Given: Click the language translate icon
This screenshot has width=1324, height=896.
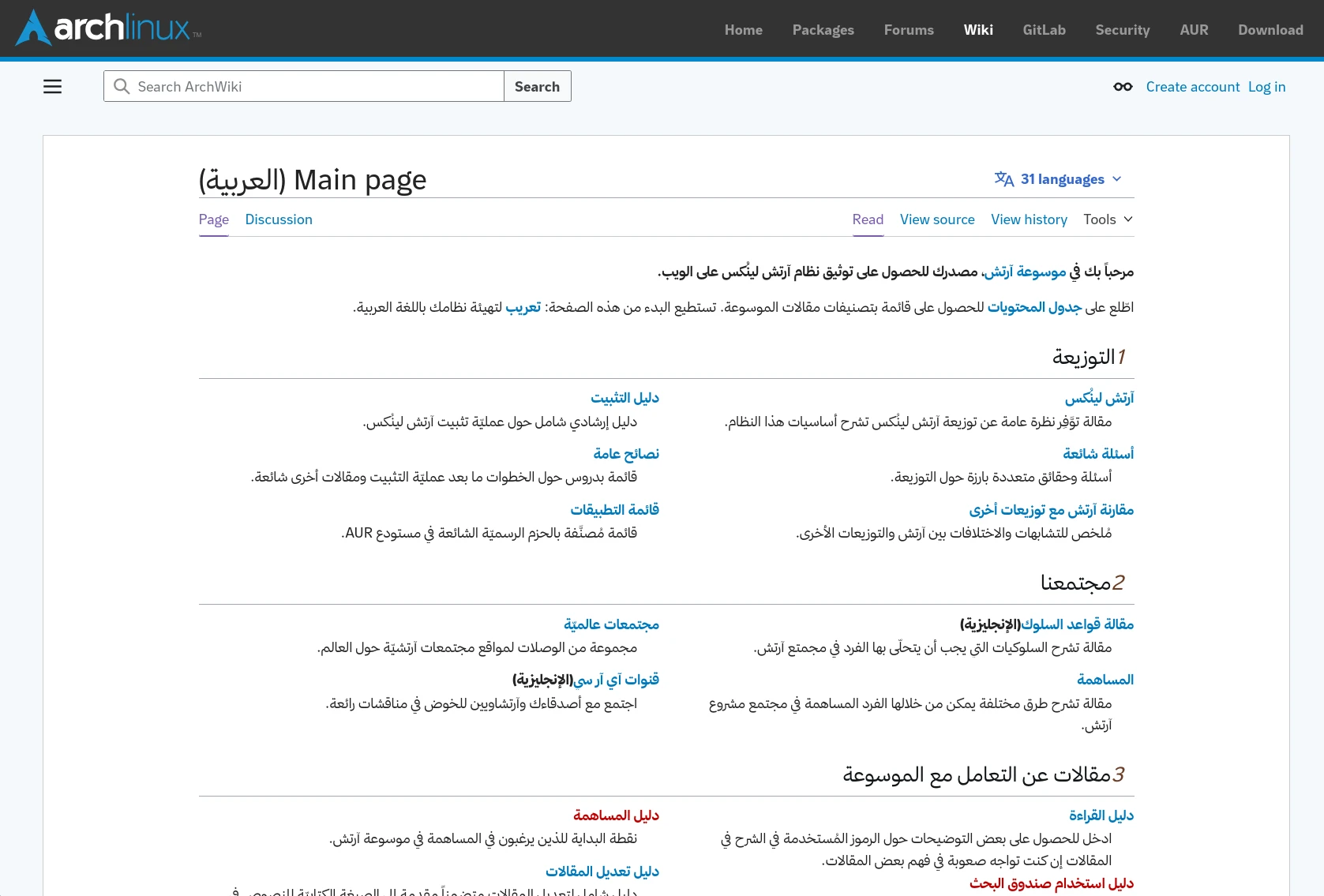Looking at the screenshot, I should click(1004, 179).
